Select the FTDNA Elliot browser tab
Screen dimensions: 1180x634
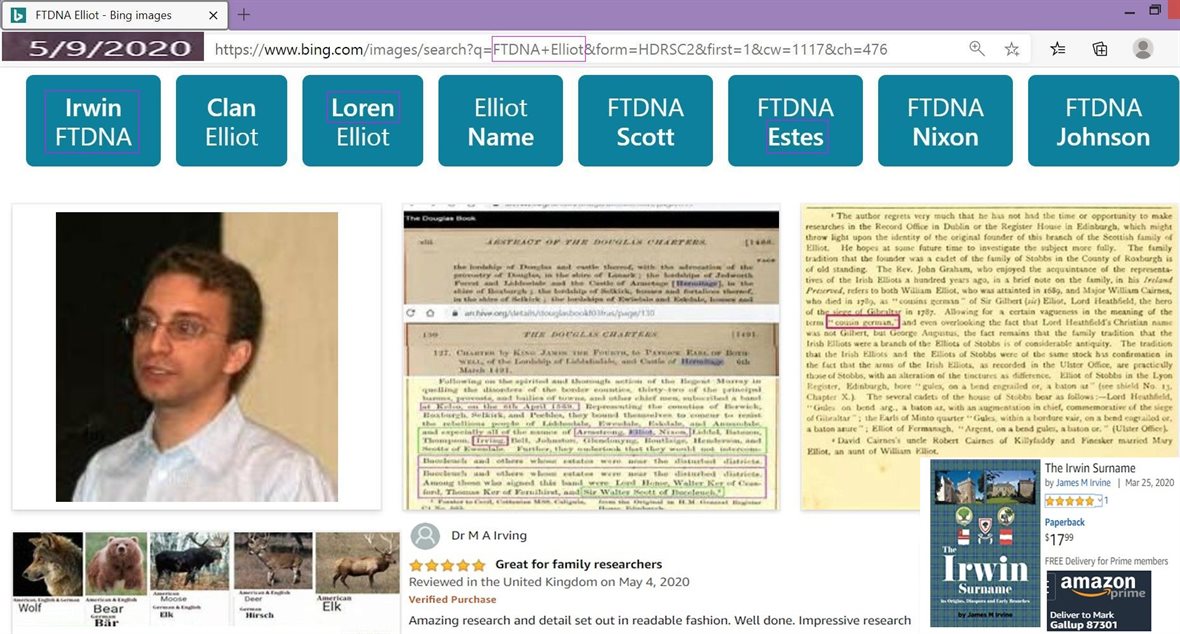pyautogui.click(x=110, y=15)
